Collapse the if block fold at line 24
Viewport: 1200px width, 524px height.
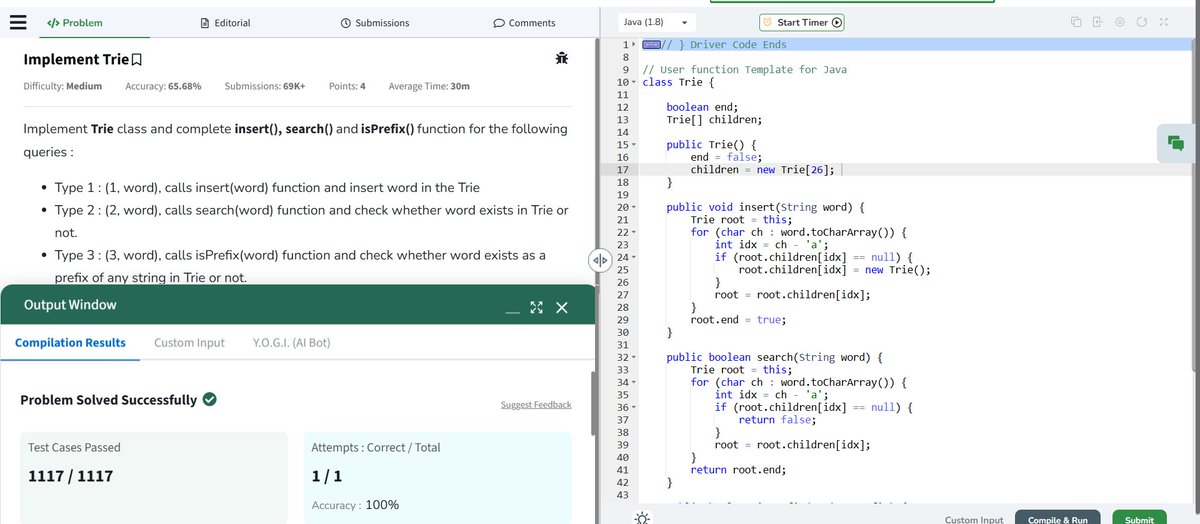point(634,258)
